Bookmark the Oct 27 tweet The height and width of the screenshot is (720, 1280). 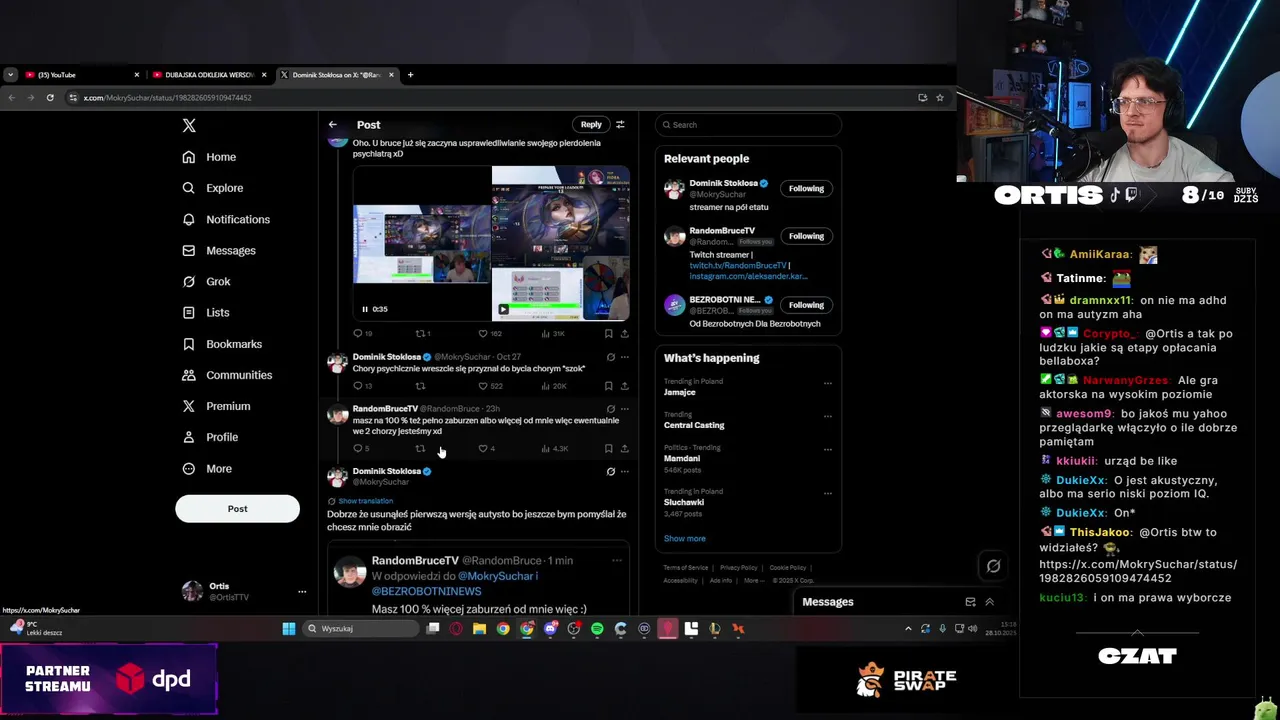(608, 386)
